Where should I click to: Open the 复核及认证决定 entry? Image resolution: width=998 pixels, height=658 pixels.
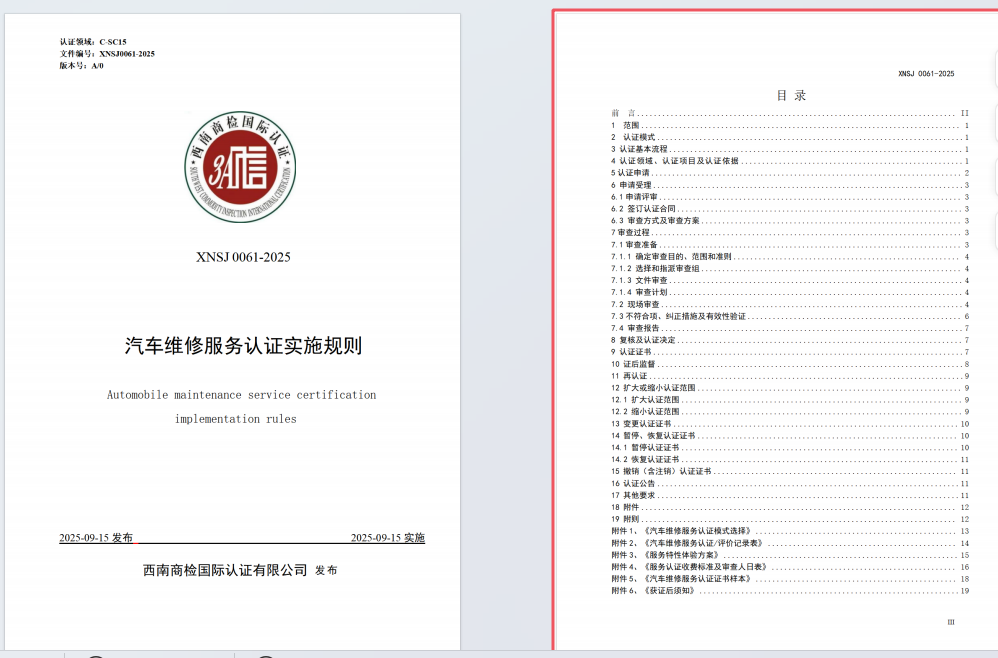647,340
